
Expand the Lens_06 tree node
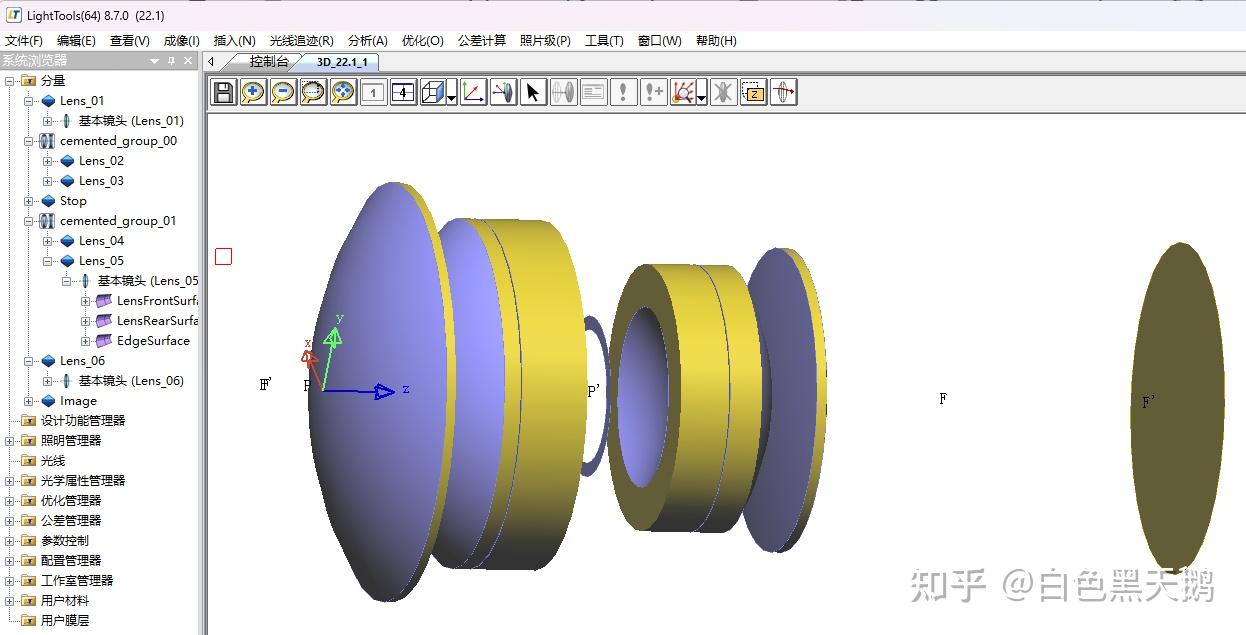(x=29, y=360)
